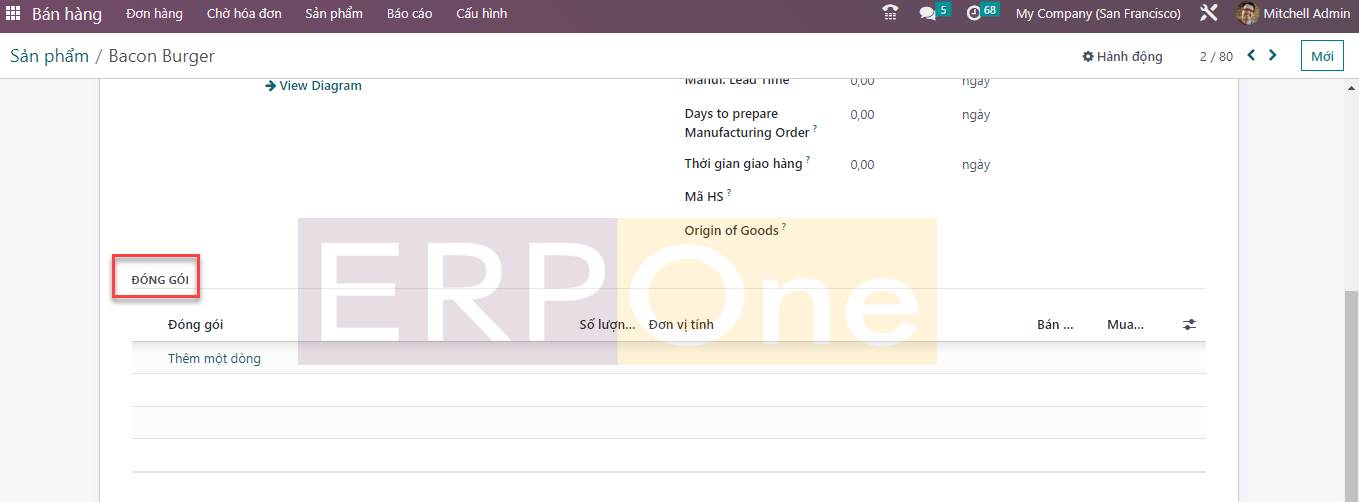Image resolution: width=1359 pixels, height=502 pixels.
Task: Click the Mới button
Action: click(1322, 57)
